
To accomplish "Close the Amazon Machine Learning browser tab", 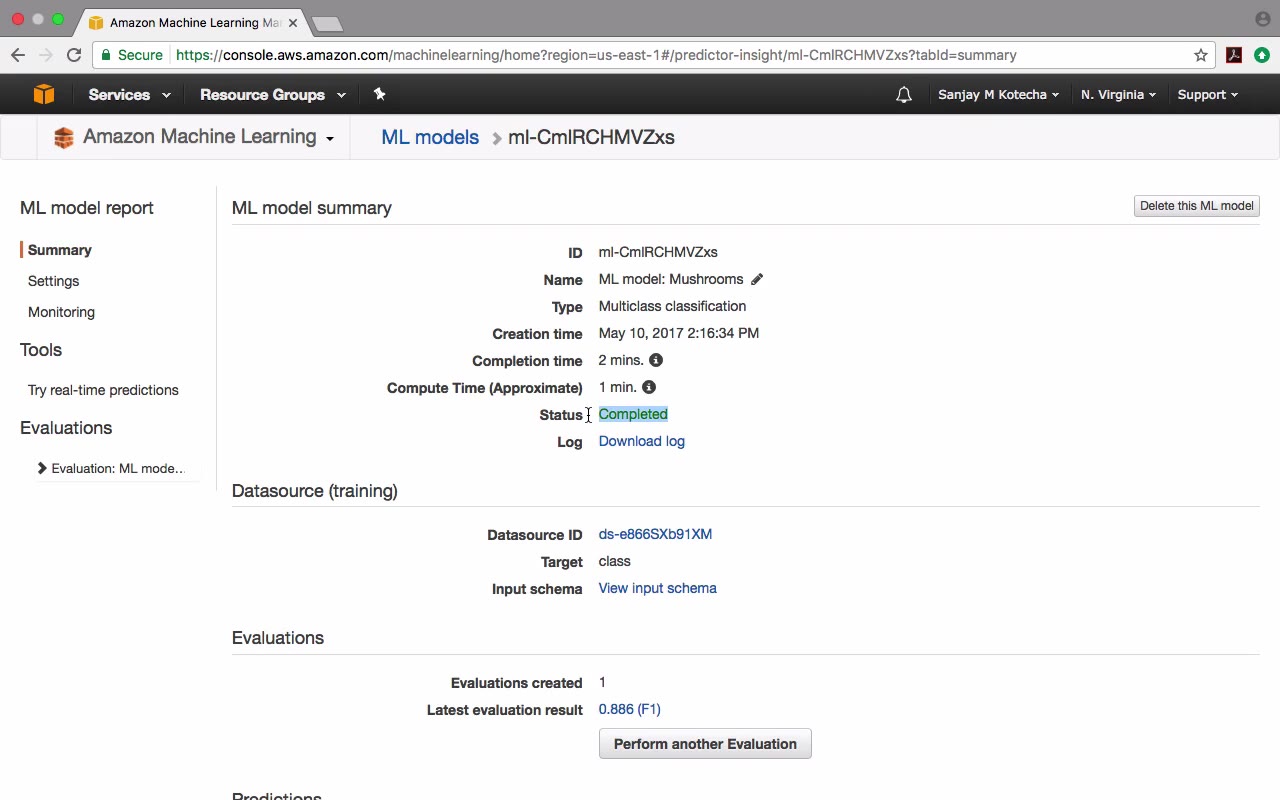I will (293, 22).
